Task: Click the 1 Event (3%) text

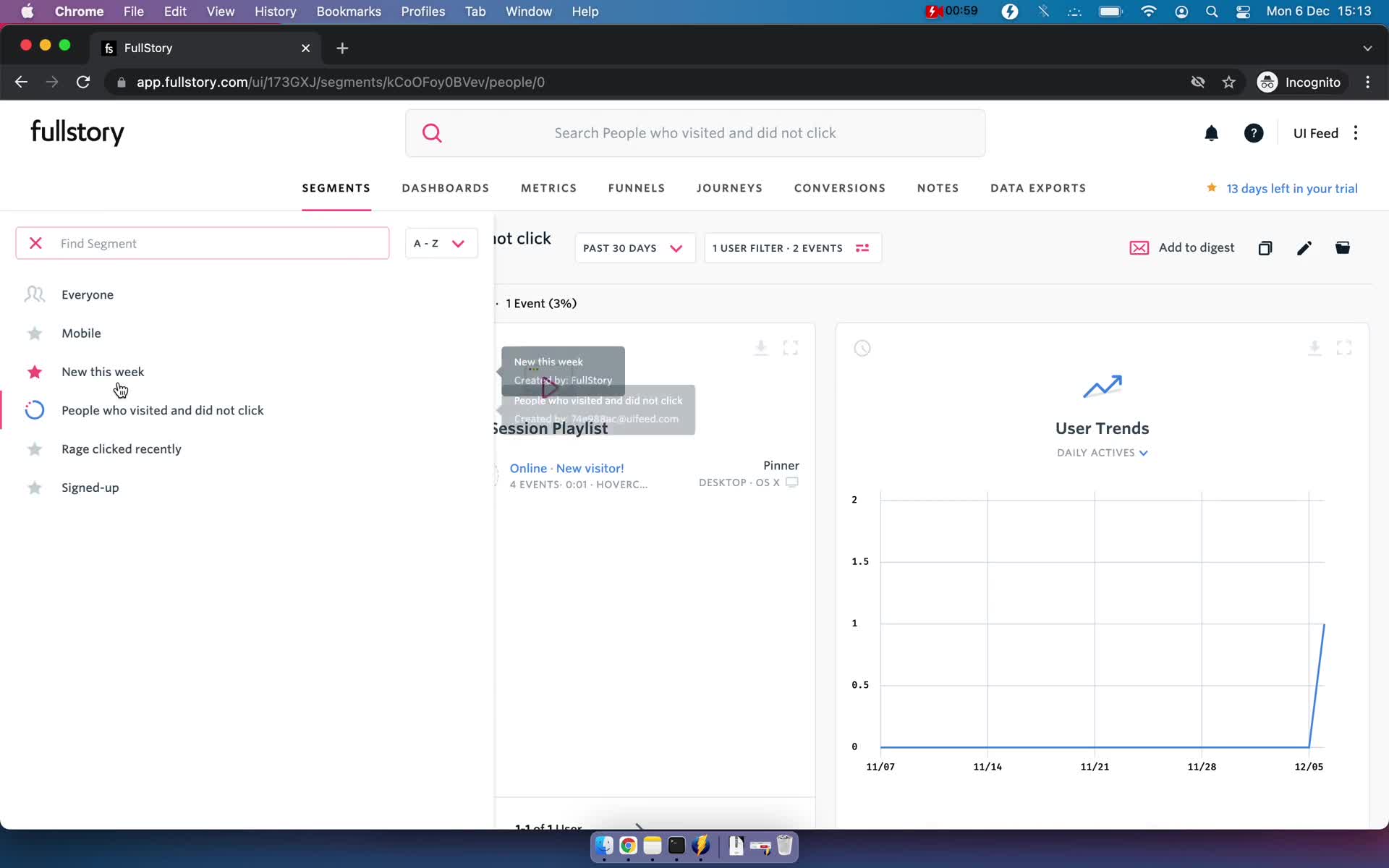Action: pos(541,304)
